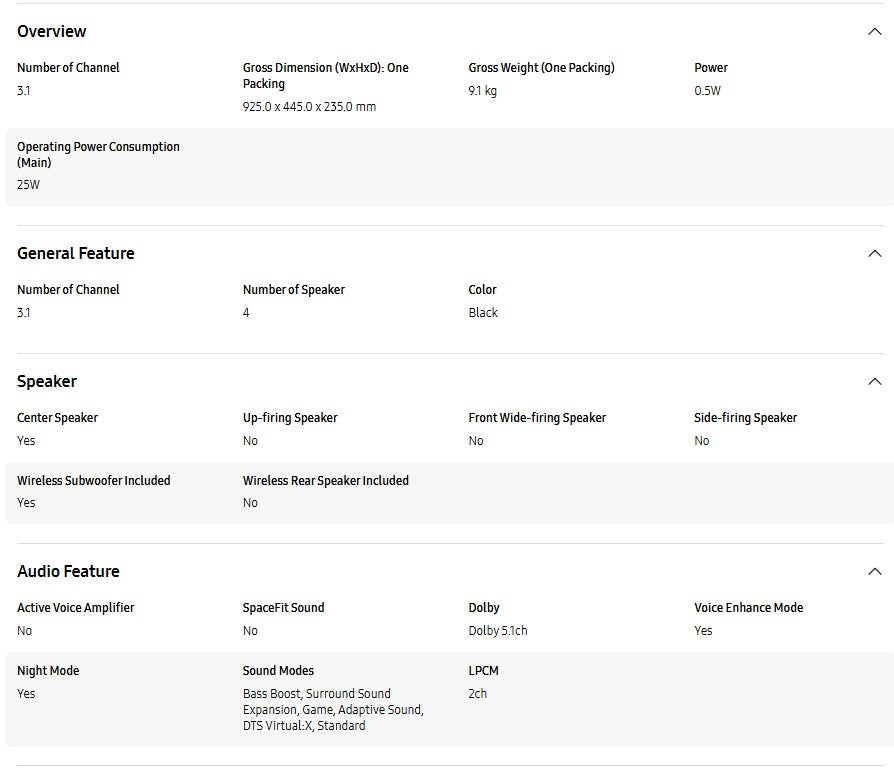894x771 pixels.
Task: Click the Operating Power Consumption (Main) label
Action: 98,154
